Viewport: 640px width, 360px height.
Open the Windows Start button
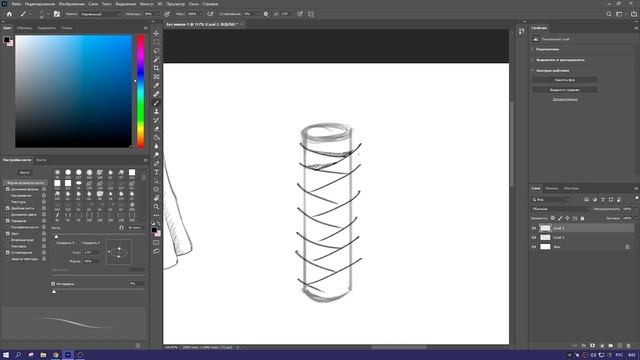pos(6,355)
